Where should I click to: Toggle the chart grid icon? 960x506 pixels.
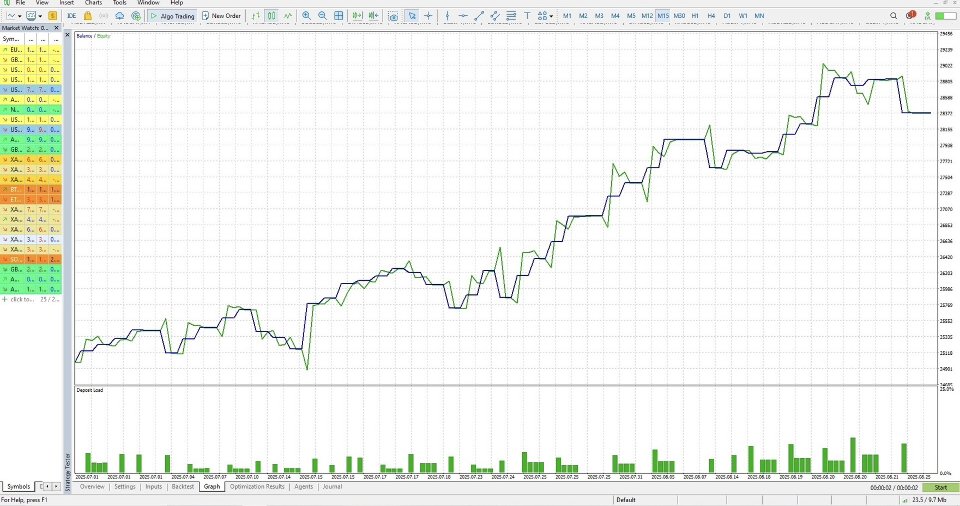[x=339, y=16]
